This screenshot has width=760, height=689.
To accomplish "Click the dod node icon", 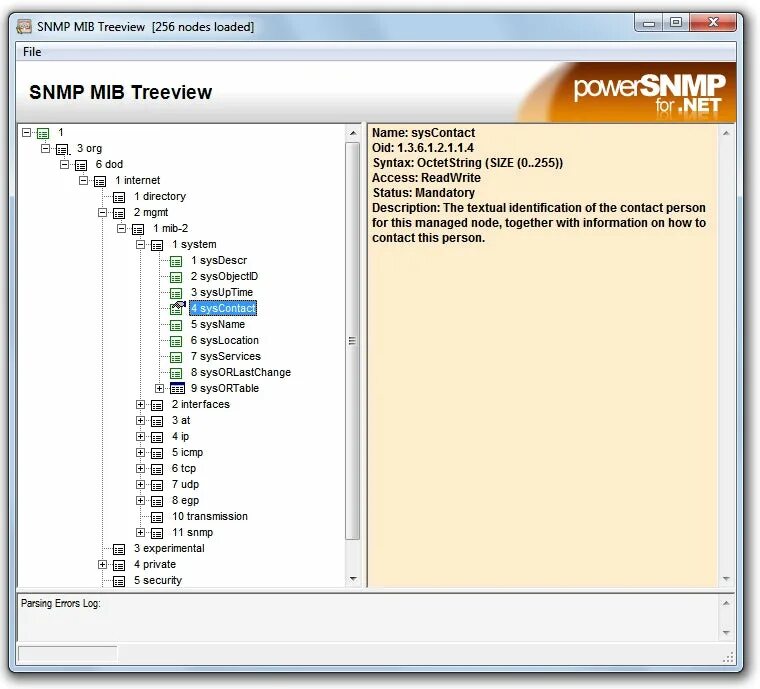I will click(x=81, y=165).
